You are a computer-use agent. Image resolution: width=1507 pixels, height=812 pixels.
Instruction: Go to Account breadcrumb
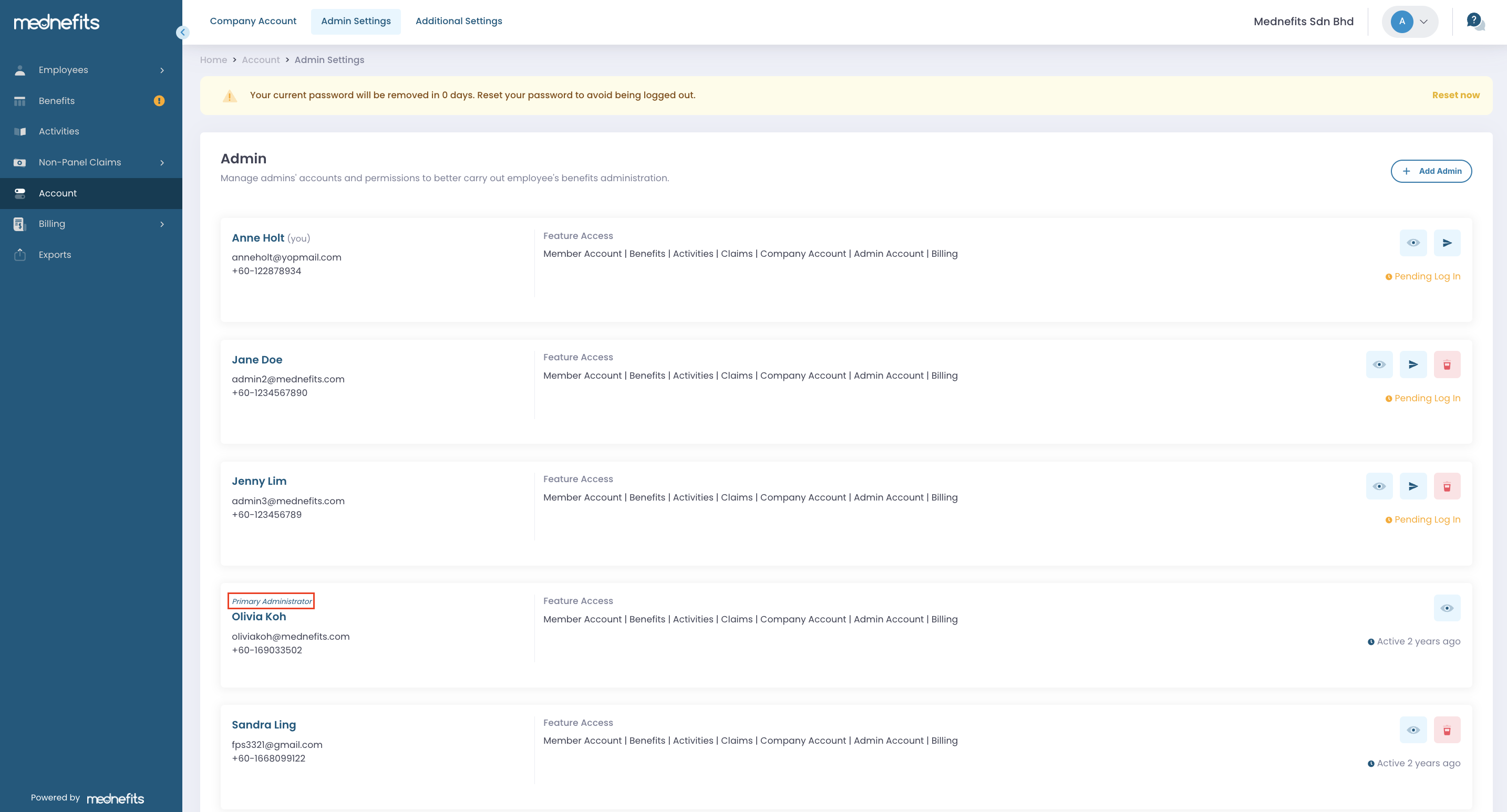[x=261, y=60]
